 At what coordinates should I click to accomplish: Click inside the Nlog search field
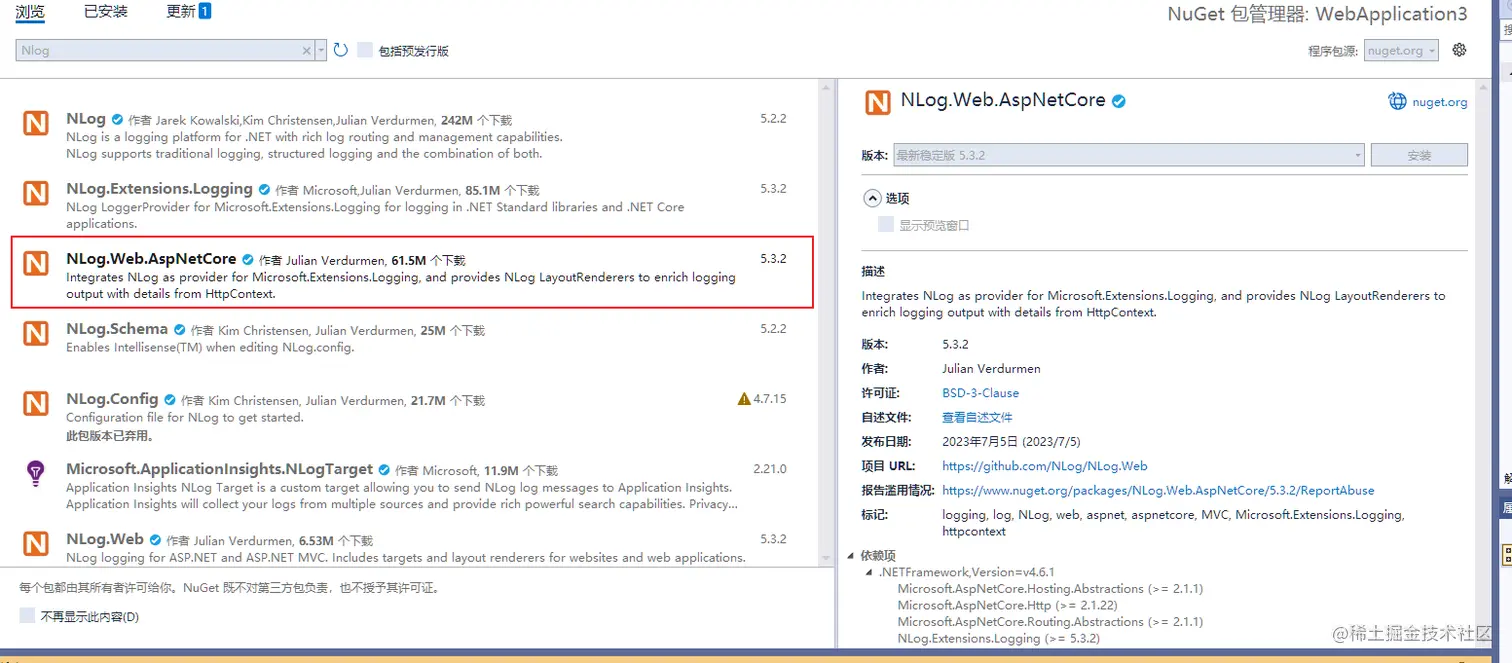click(160, 50)
